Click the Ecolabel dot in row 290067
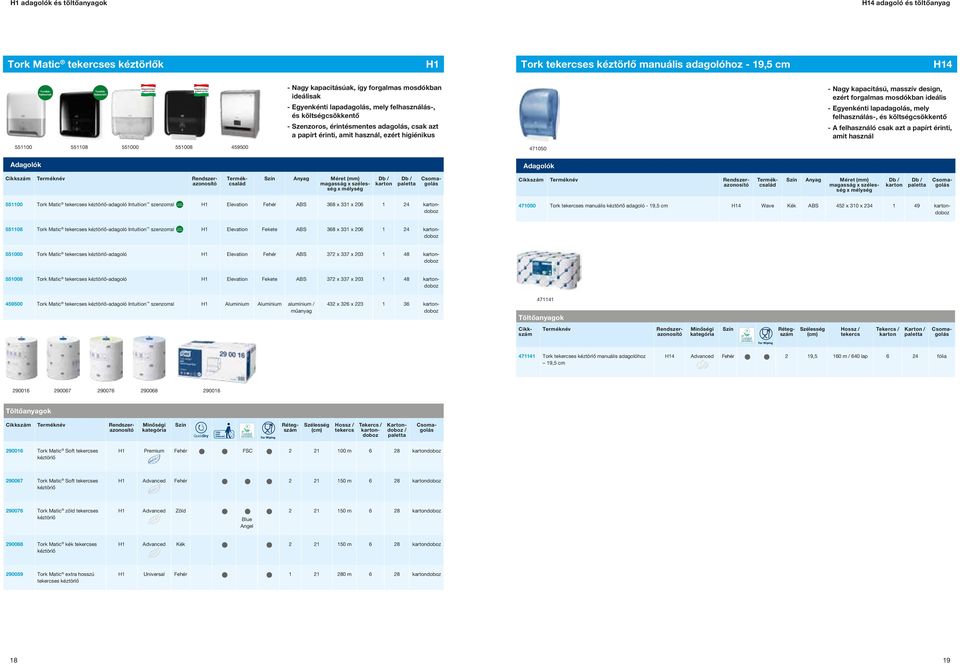 247,482
